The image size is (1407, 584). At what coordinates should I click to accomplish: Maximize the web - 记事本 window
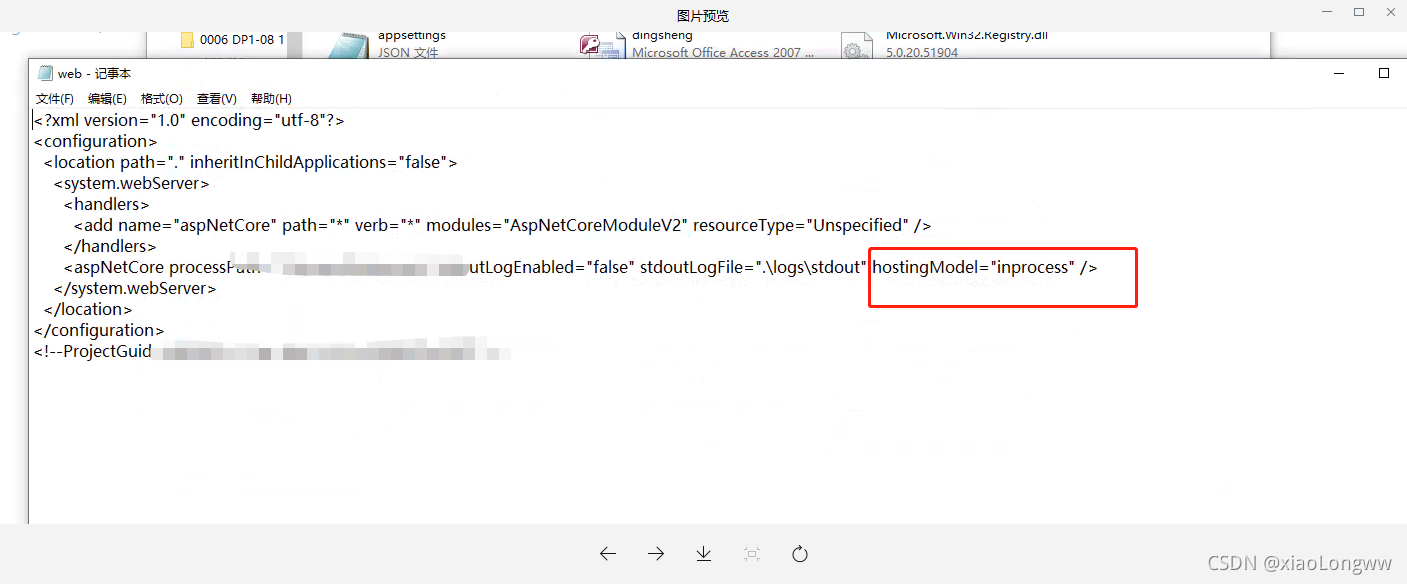coord(1384,73)
